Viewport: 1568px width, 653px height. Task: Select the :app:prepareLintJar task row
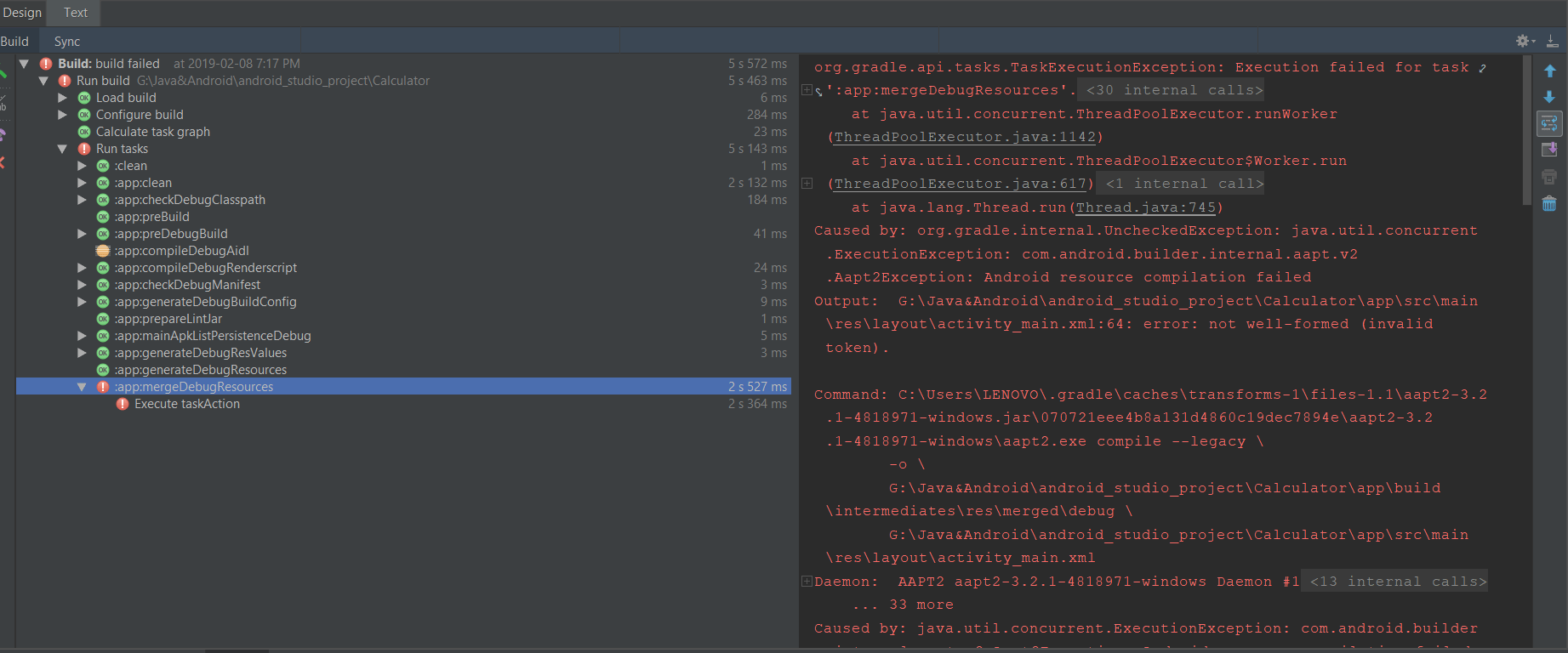(x=404, y=319)
